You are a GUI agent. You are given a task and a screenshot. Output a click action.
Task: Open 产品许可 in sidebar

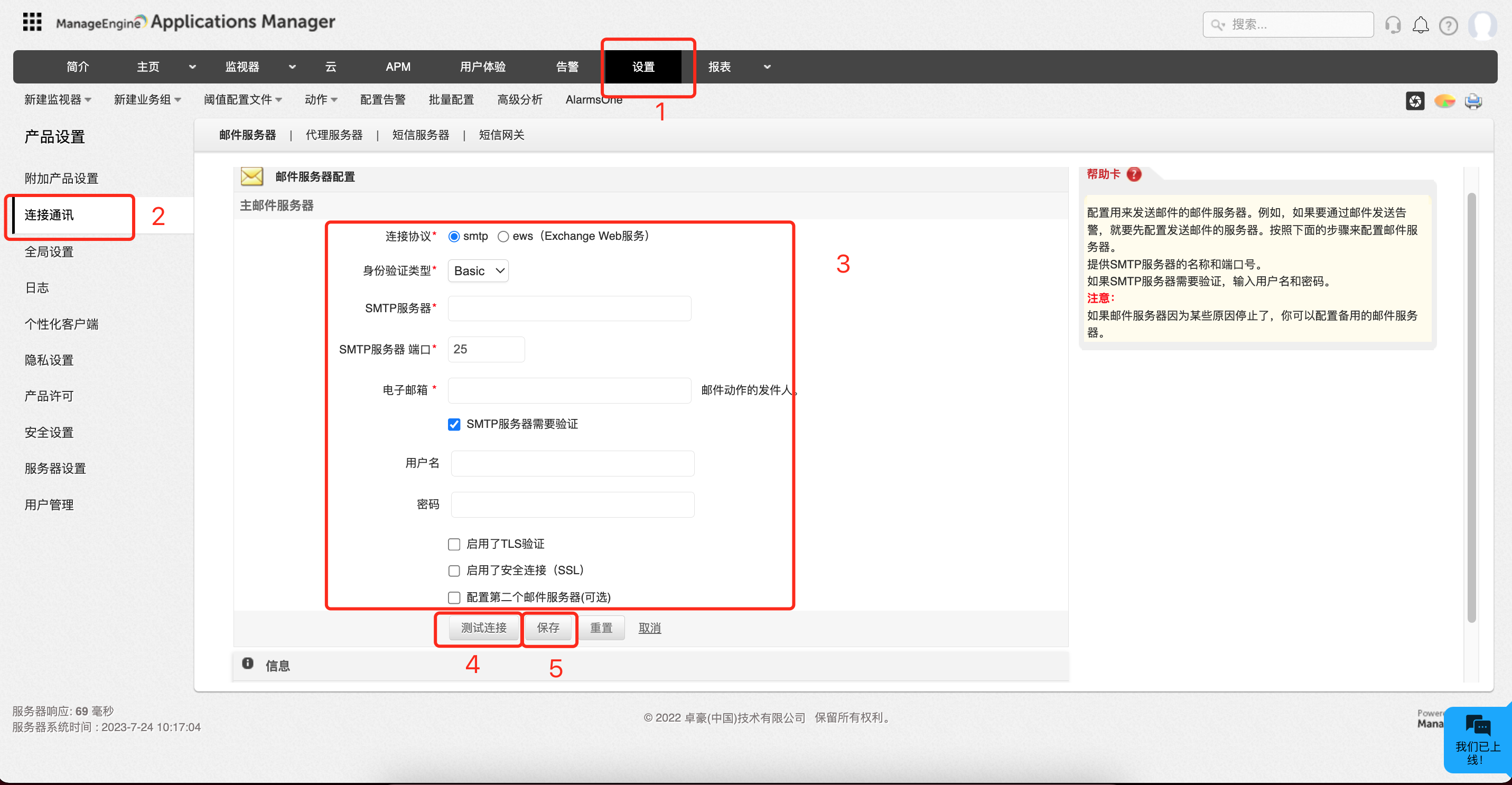pos(49,396)
